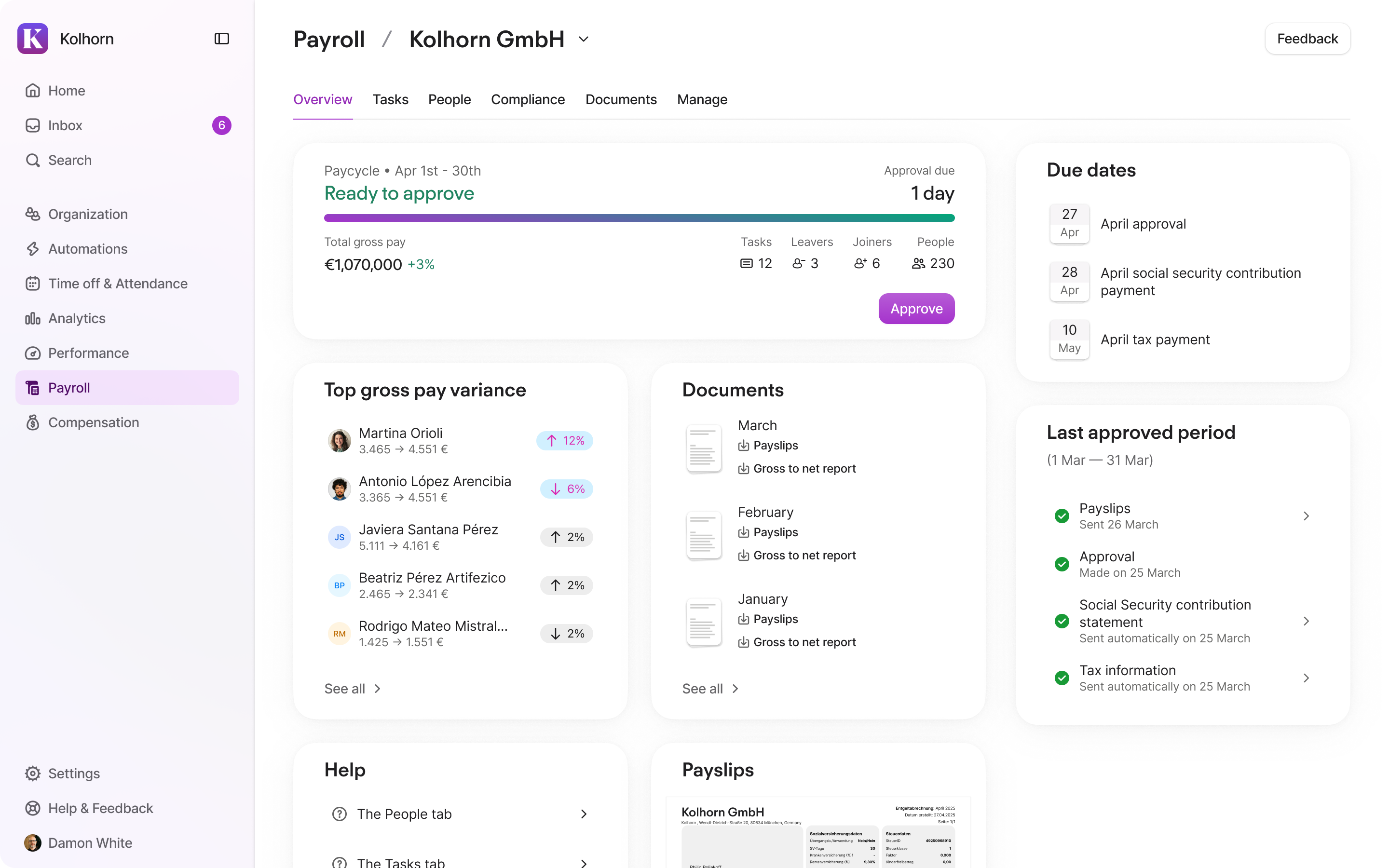1389x868 pixels.
Task: Expand Payslips row in last approved period
Action: tap(1306, 515)
